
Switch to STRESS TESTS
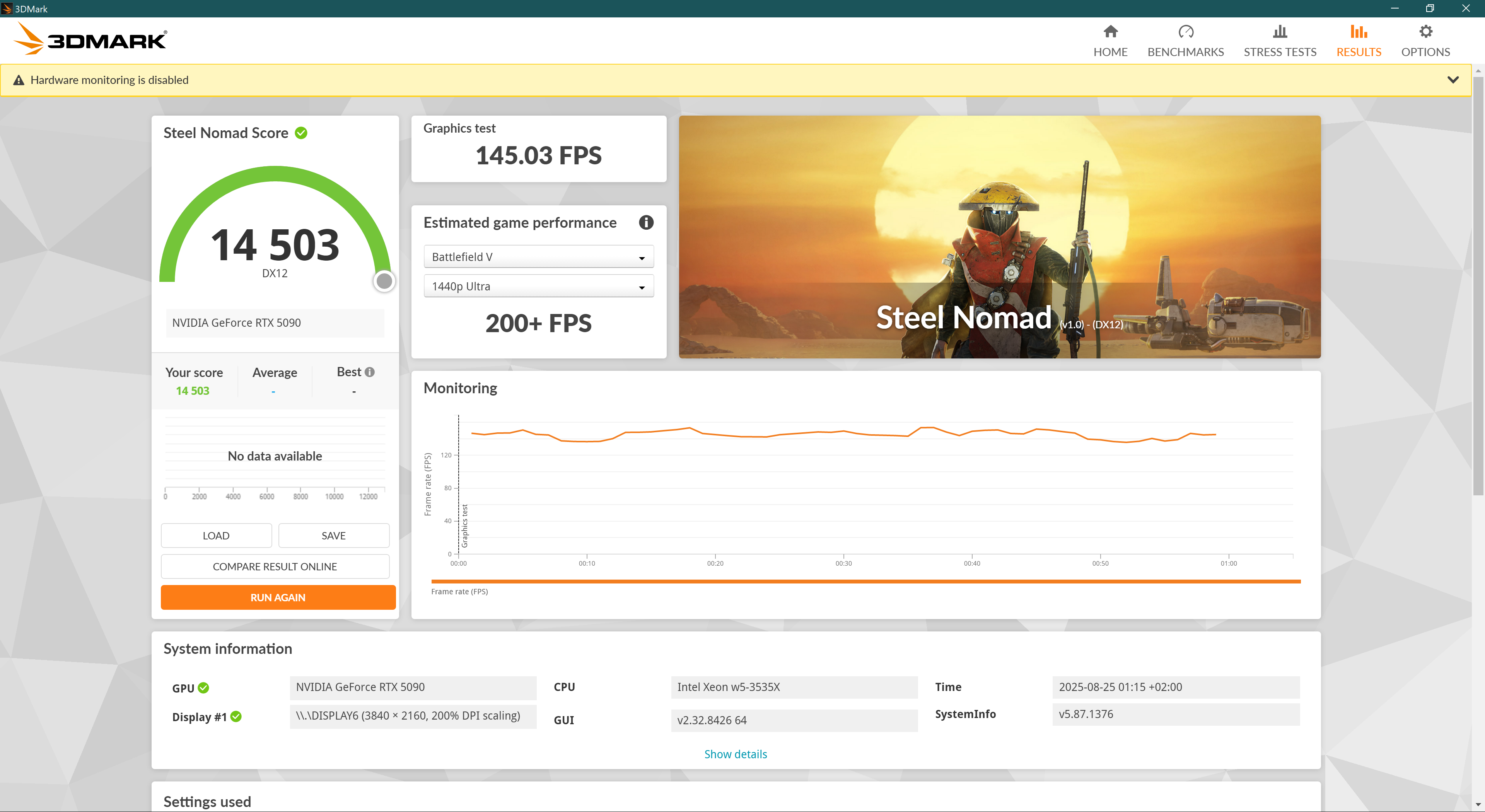[x=1279, y=41]
